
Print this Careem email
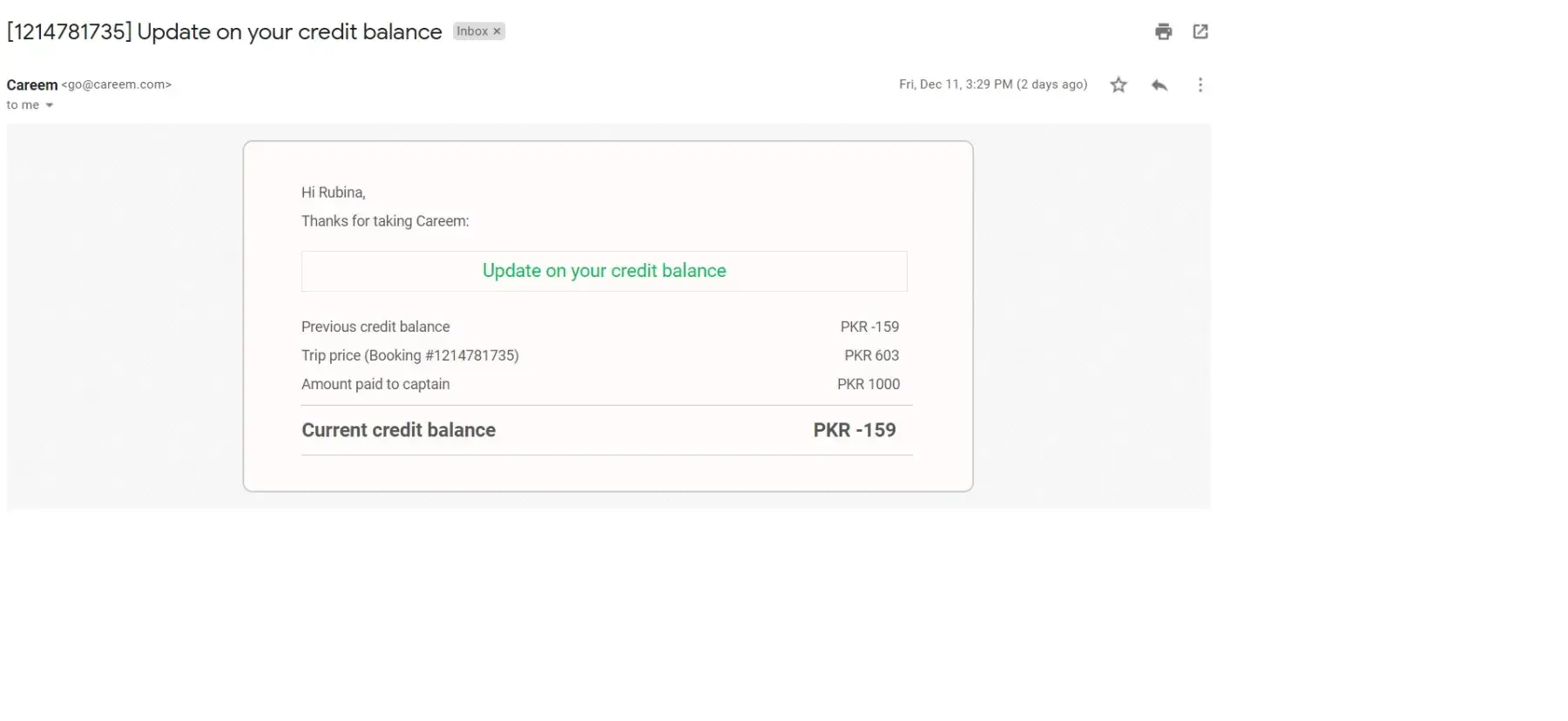[x=1163, y=32]
